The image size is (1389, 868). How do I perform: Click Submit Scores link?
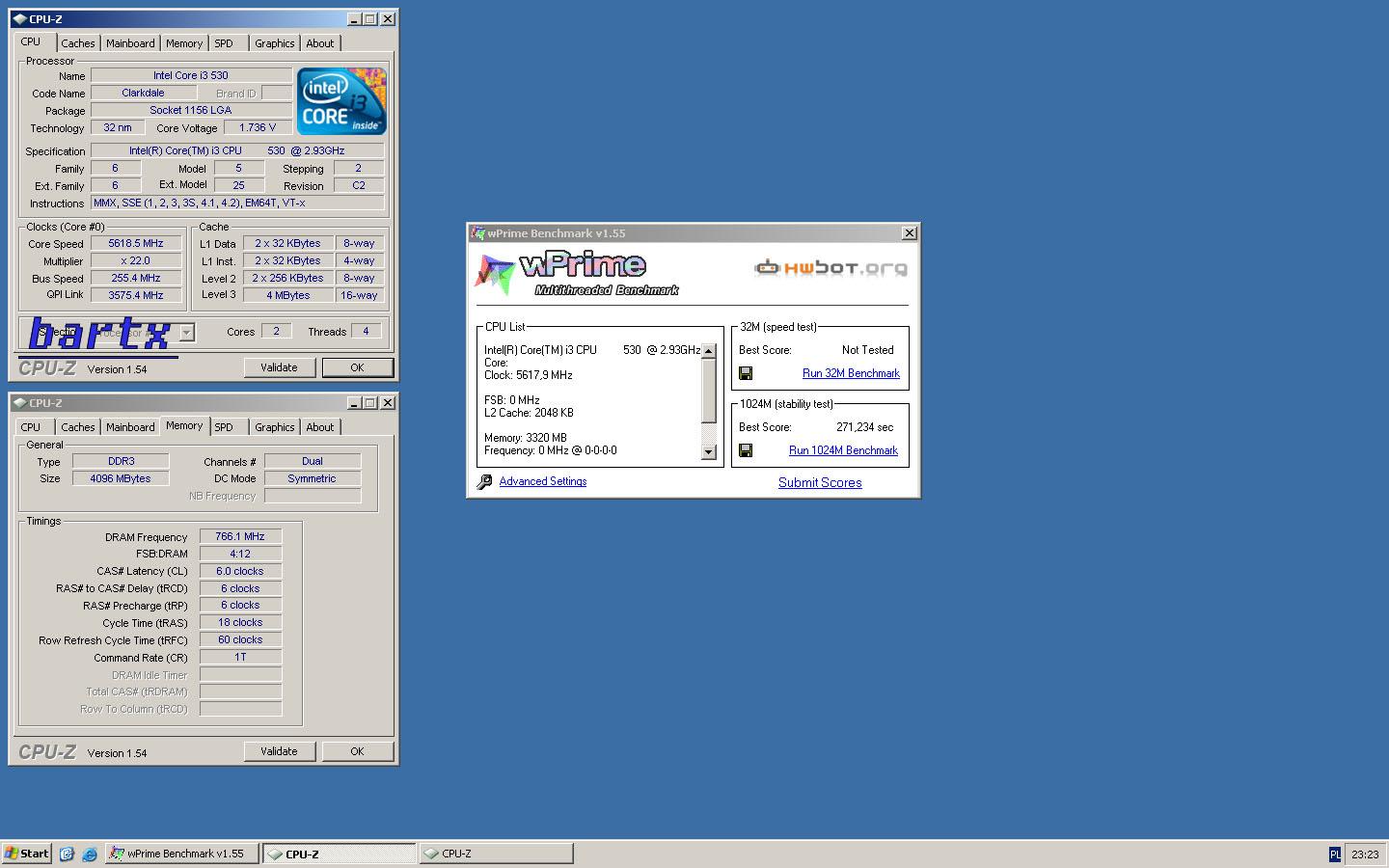820,482
